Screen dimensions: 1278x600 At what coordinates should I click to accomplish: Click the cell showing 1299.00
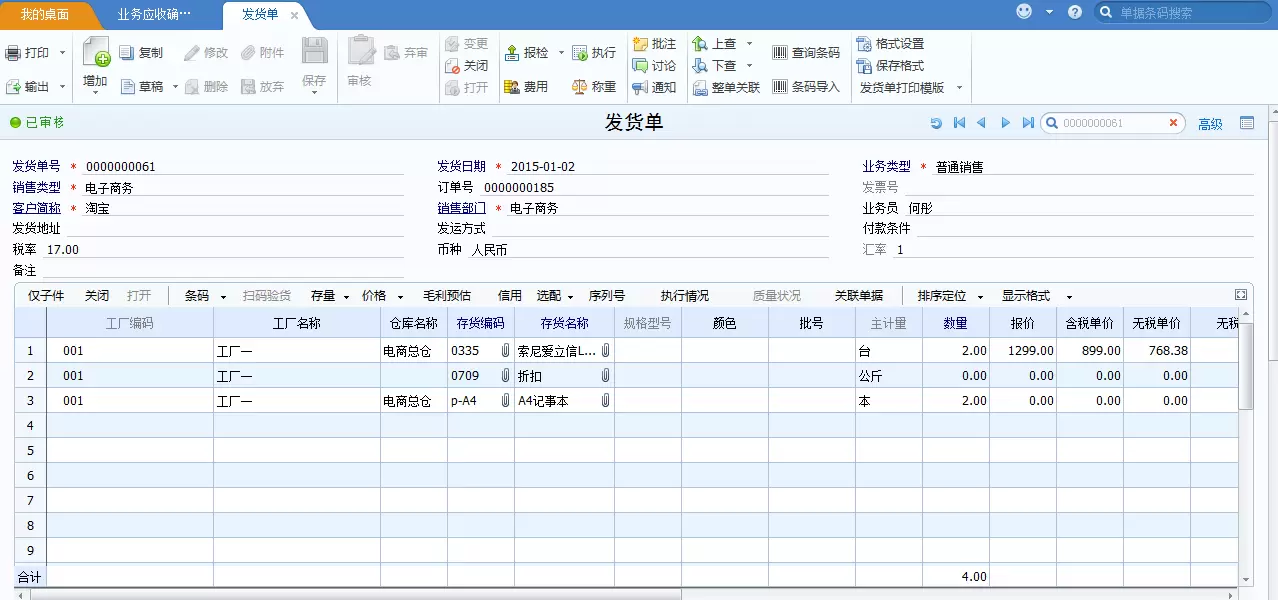(x=1022, y=350)
